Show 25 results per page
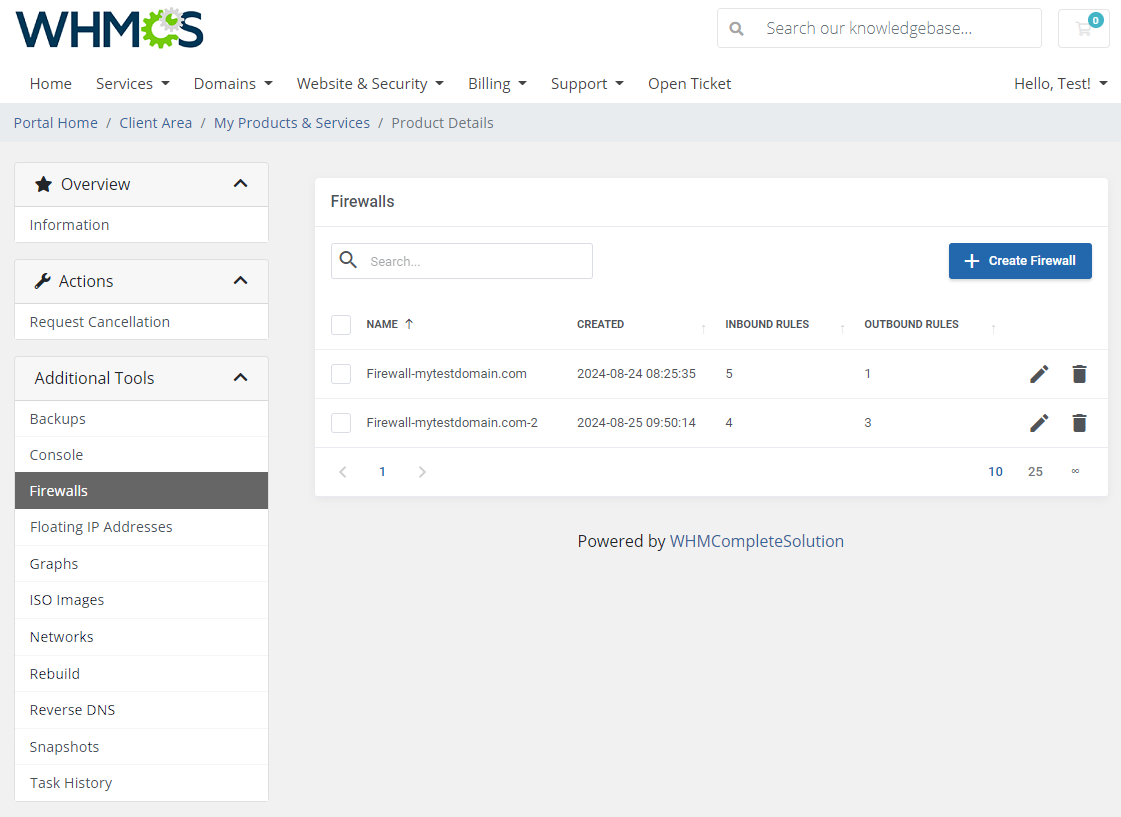 [x=1035, y=471]
